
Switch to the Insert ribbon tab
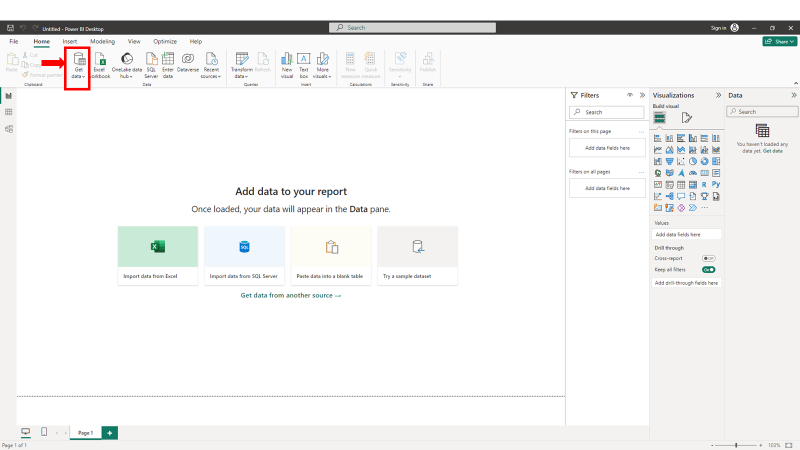(x=70, y=41)
